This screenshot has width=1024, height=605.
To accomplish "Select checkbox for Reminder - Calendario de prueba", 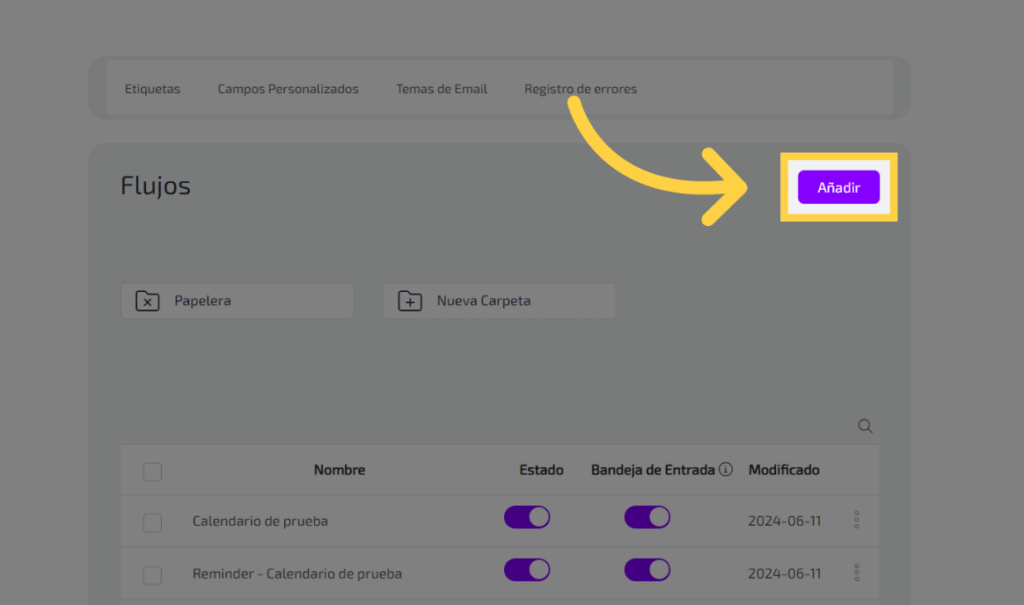I will click(152, 575).
